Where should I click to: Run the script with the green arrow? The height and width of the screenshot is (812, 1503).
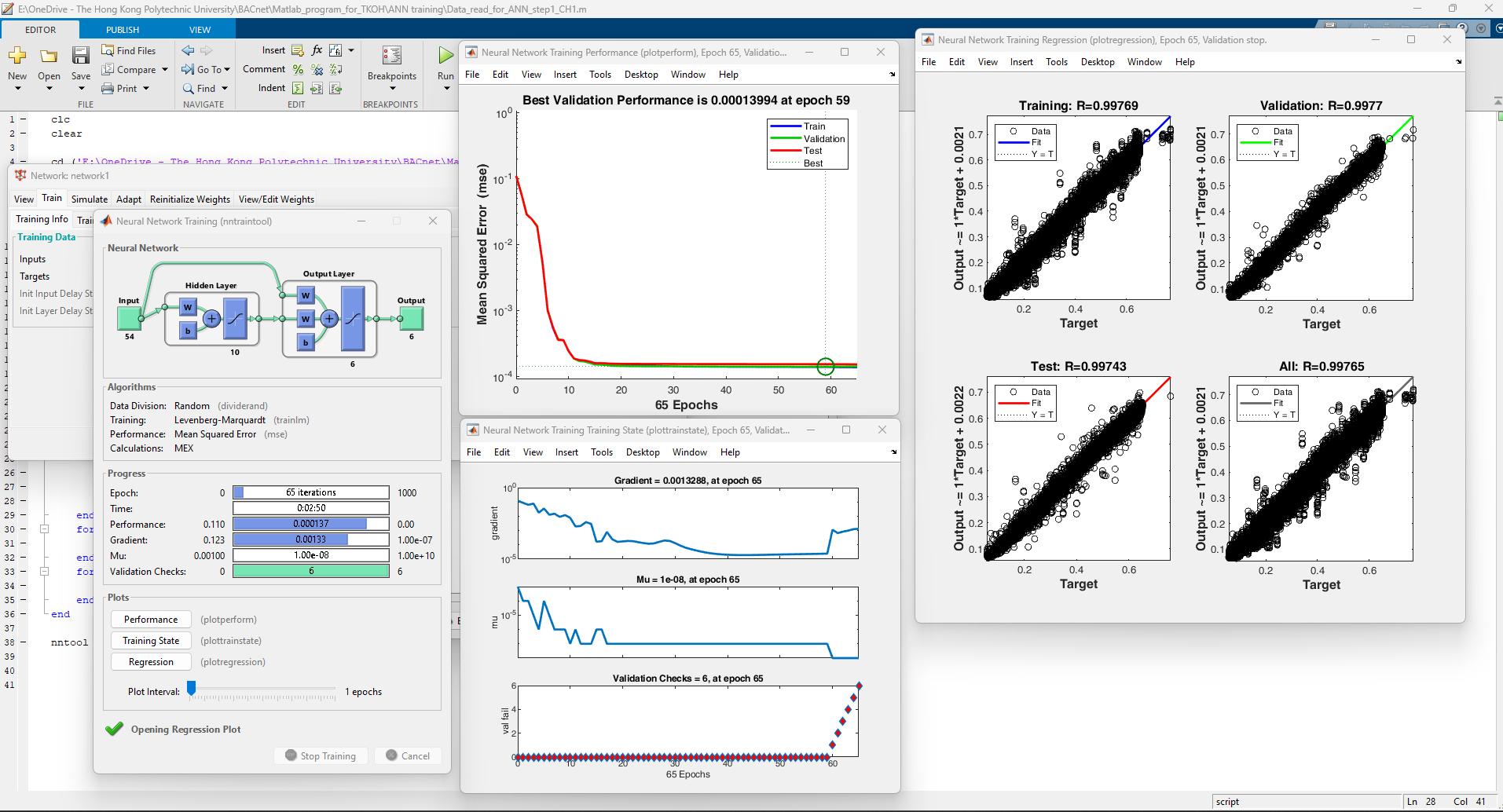tap(445, 56)
